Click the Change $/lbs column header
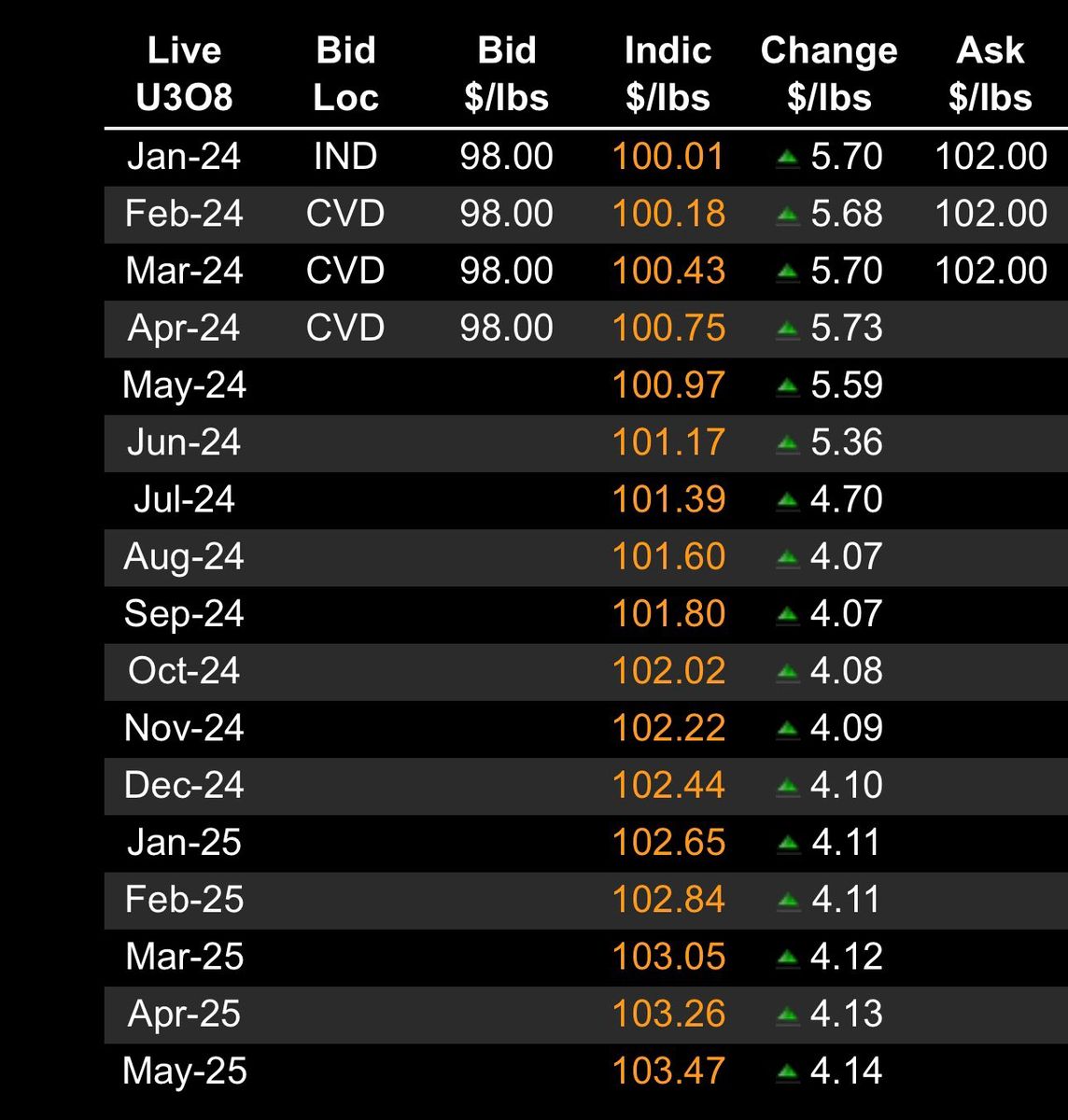 coord(829,74)
